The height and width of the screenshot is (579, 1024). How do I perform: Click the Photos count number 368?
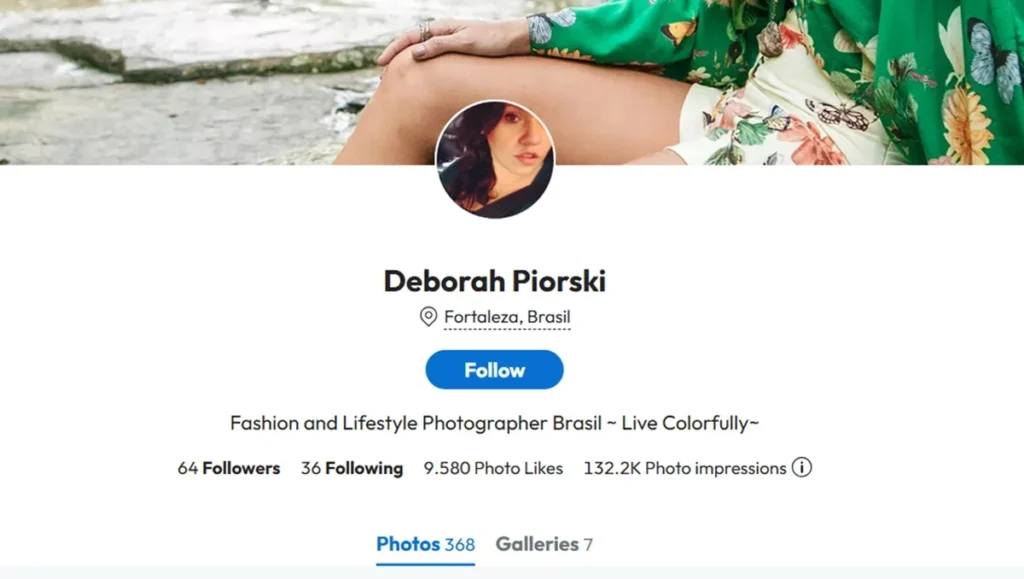(460, 544)
